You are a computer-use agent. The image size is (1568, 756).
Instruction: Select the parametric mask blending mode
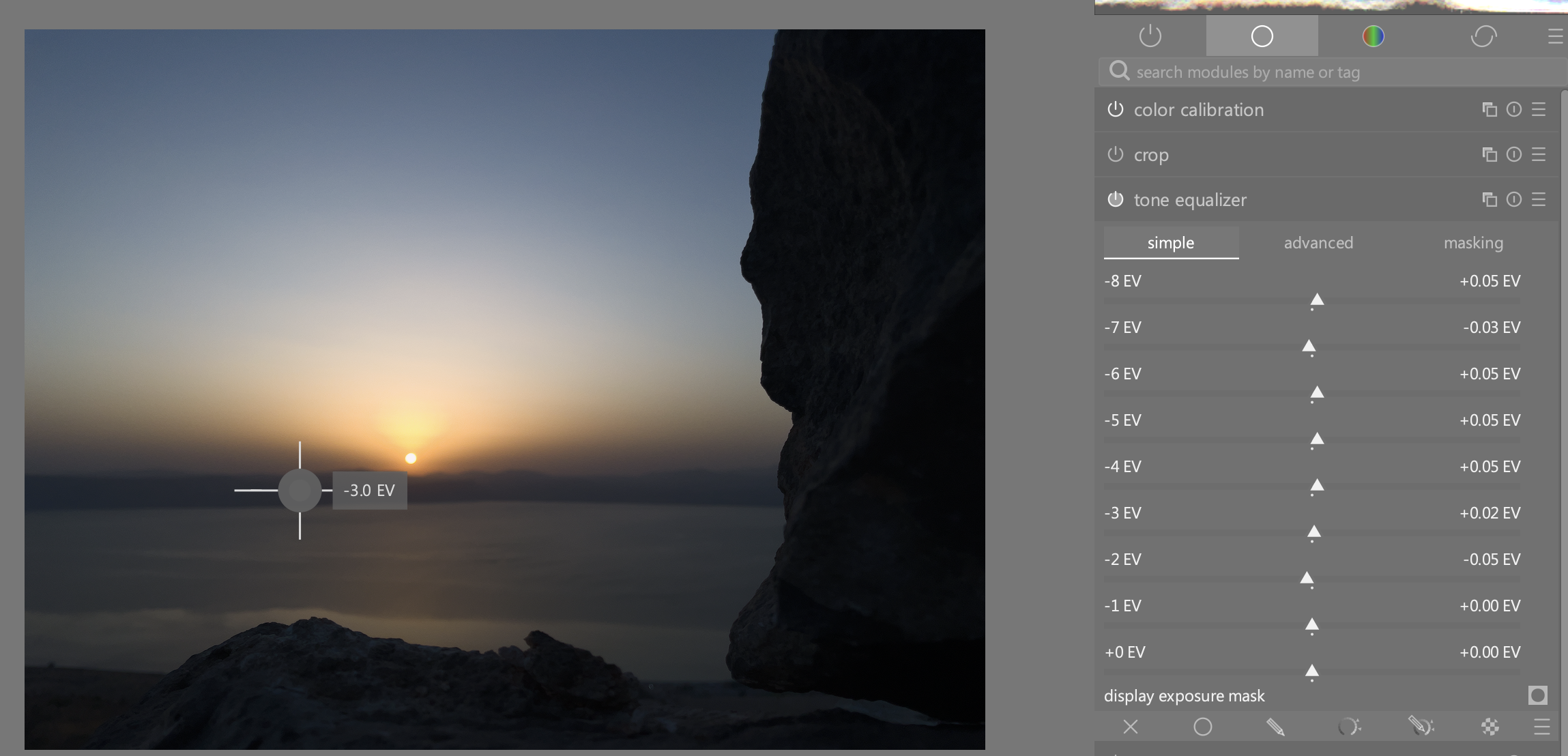[x=1348, y=727]
